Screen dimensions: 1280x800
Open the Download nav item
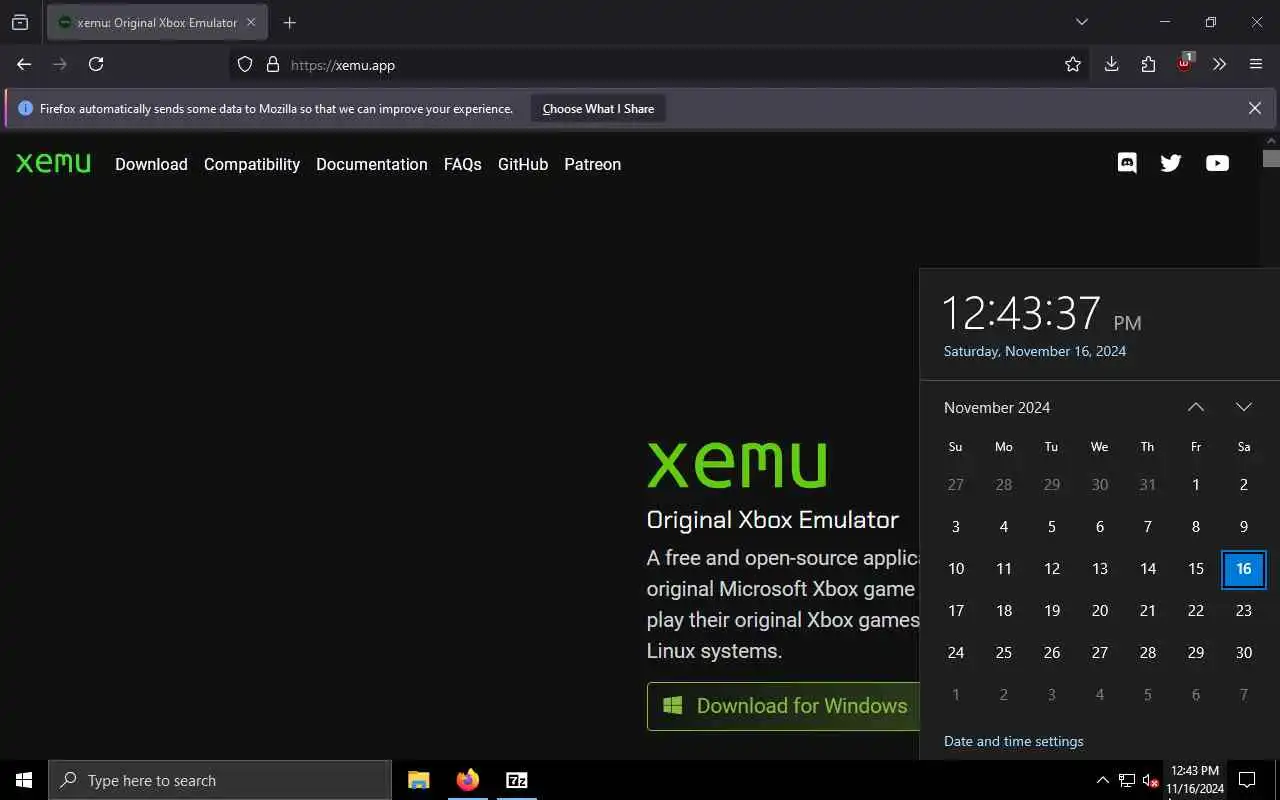[151, 164]
